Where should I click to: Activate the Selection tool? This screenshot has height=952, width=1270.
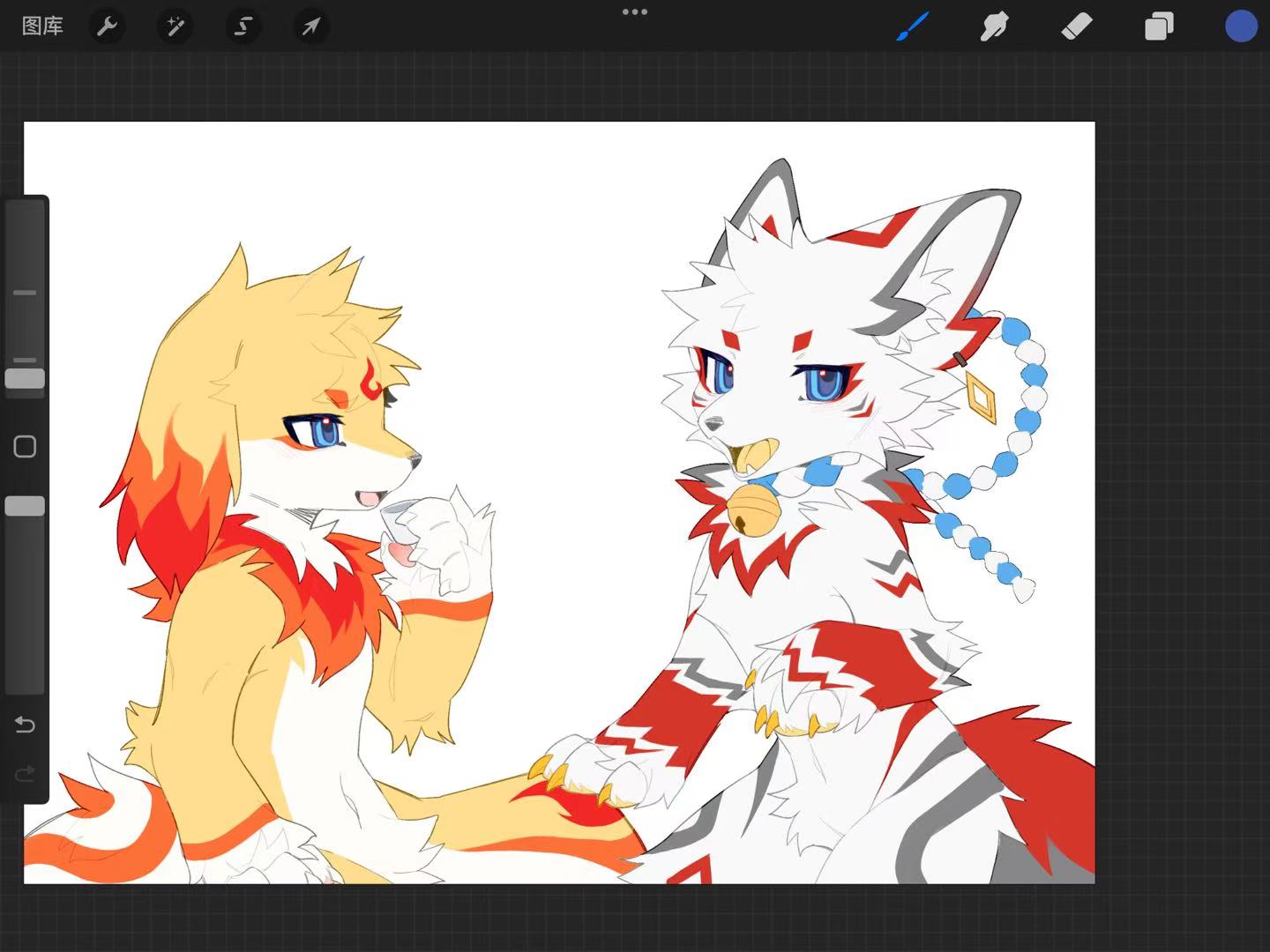coord(243,26)
